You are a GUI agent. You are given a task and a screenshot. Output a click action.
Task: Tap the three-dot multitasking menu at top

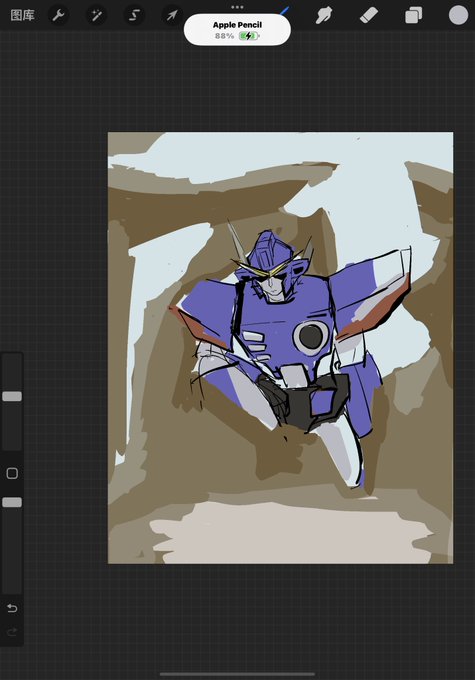(x=237, y=7)
